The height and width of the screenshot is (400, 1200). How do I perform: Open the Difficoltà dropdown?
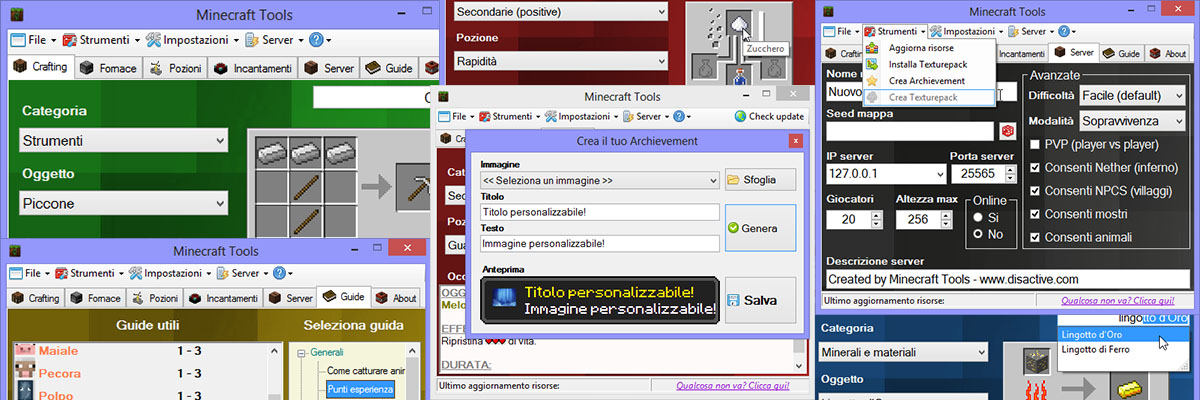coord(1132,95)
